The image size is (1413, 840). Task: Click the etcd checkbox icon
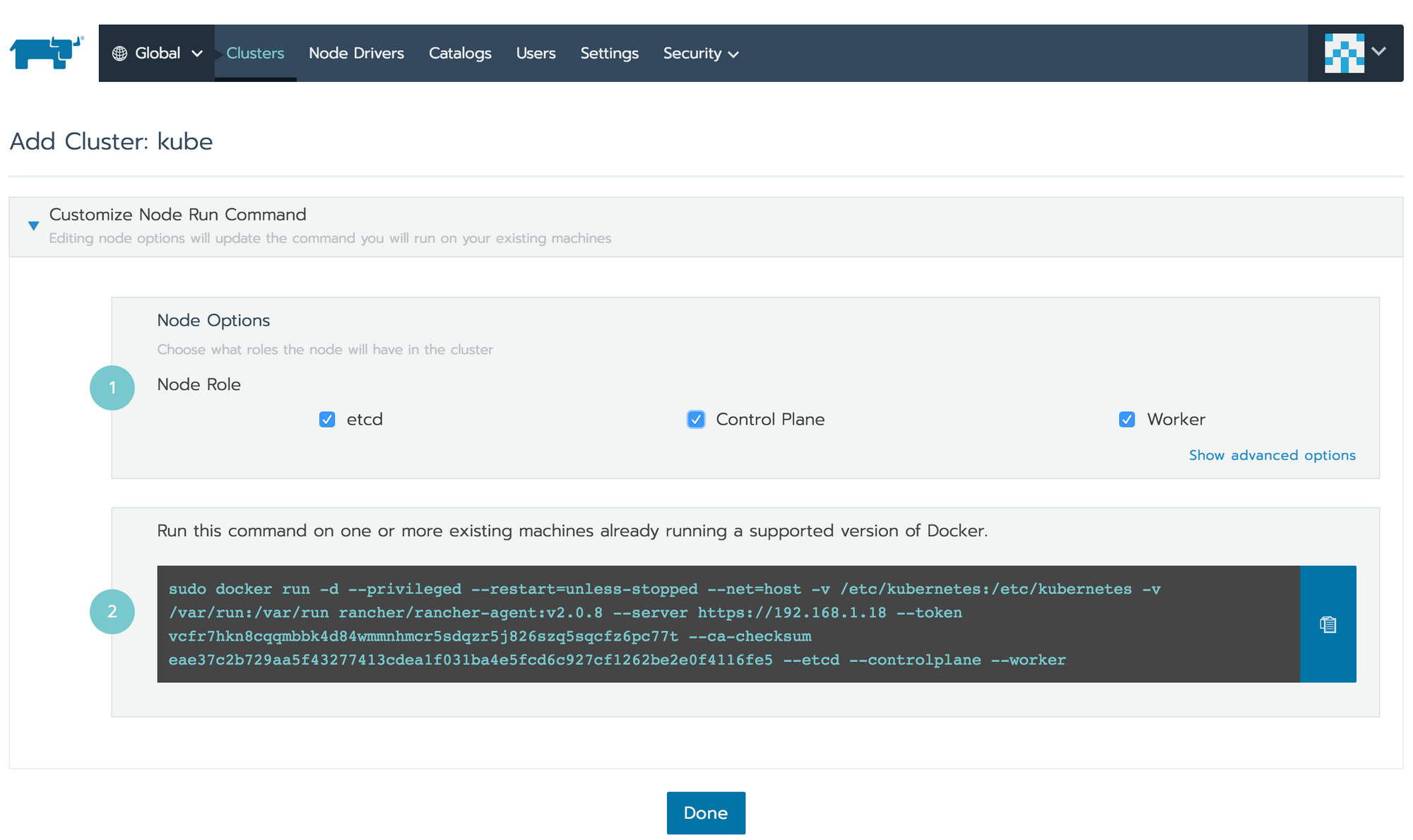pos(326,419)
